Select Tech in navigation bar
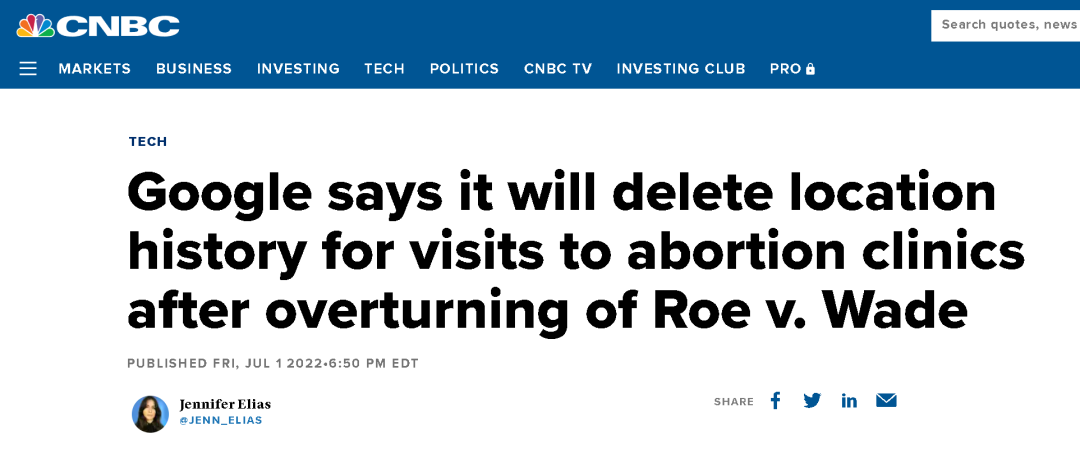1080x458 pixels. 384,69
